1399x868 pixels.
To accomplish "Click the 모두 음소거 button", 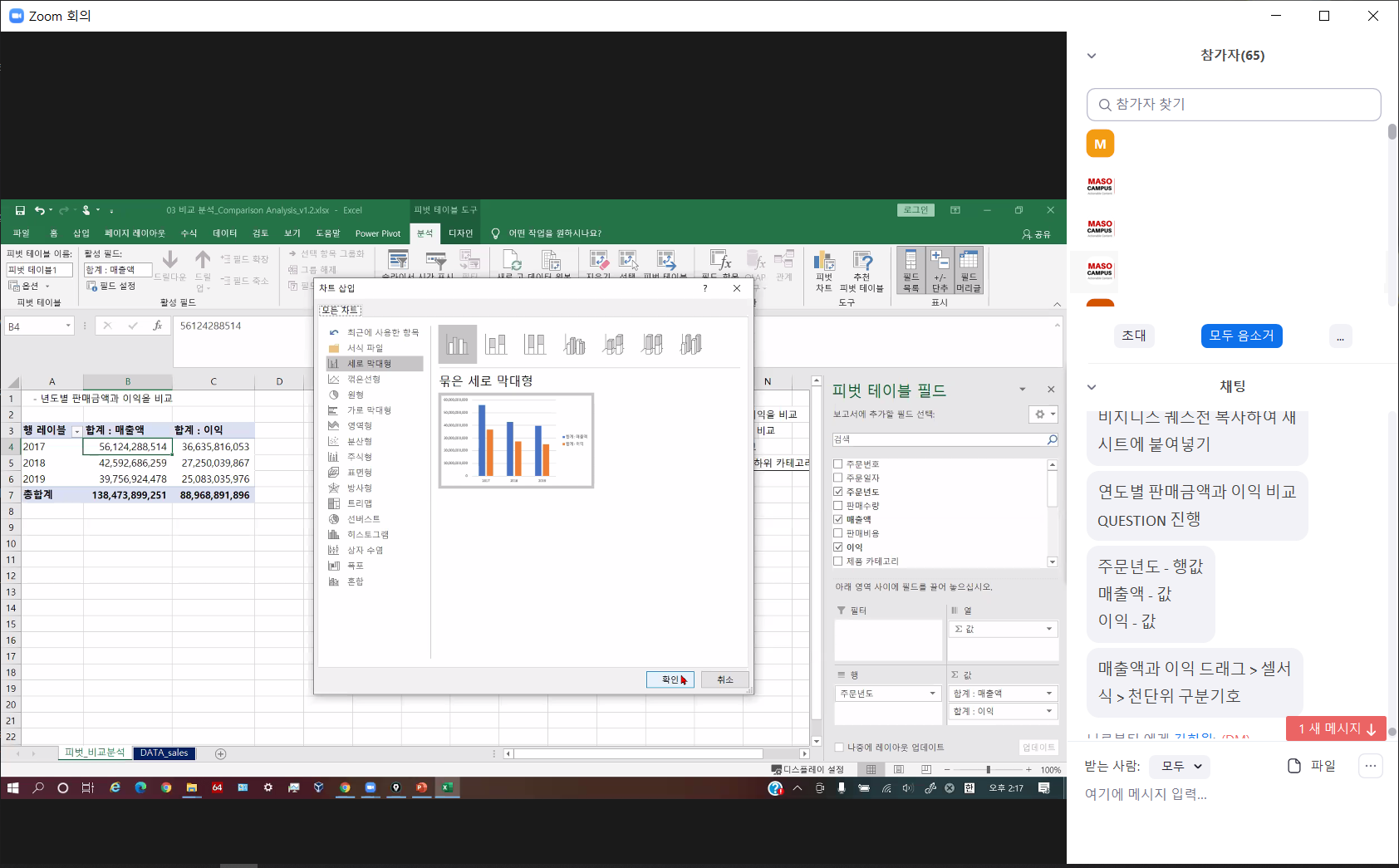I will (1241, 336).
